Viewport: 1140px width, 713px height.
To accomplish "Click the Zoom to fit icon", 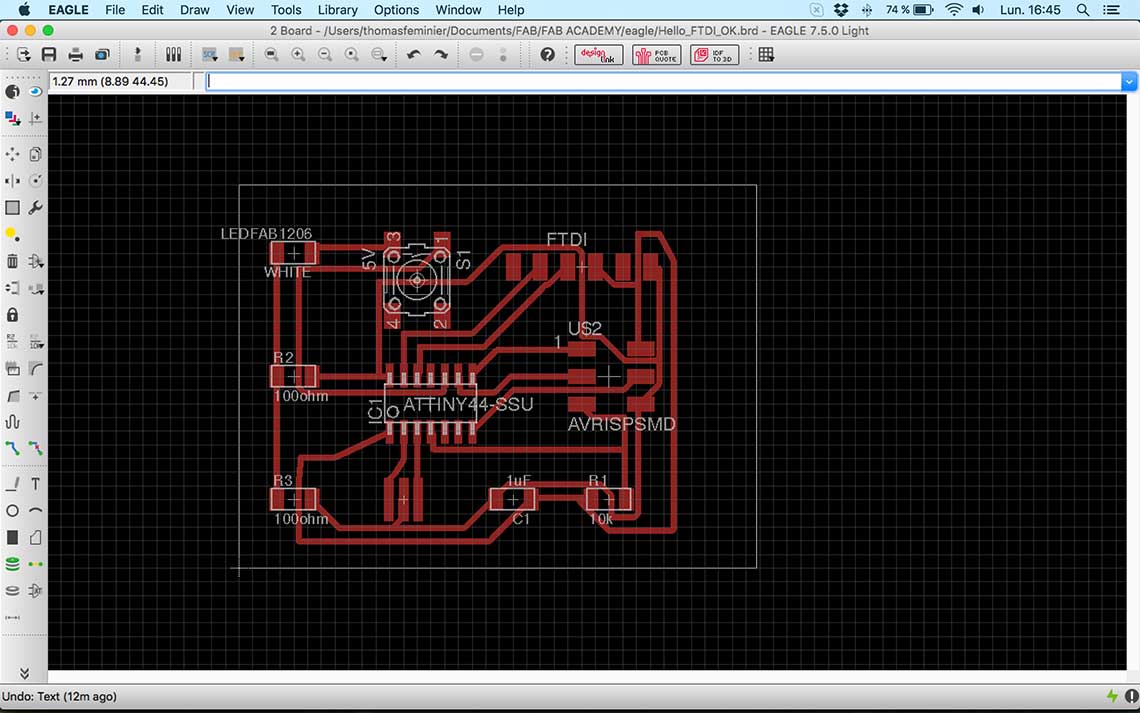I will click(271, 55).
